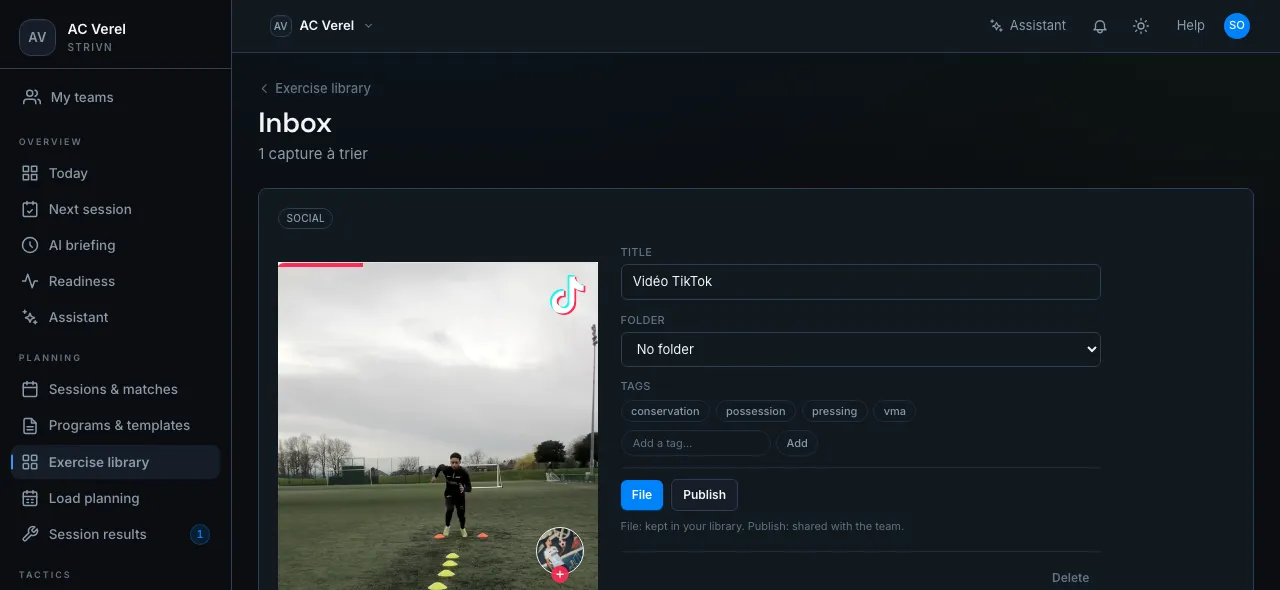Click the Load planning calendar icon
The image size is (1280, 590).
[30, 498]
